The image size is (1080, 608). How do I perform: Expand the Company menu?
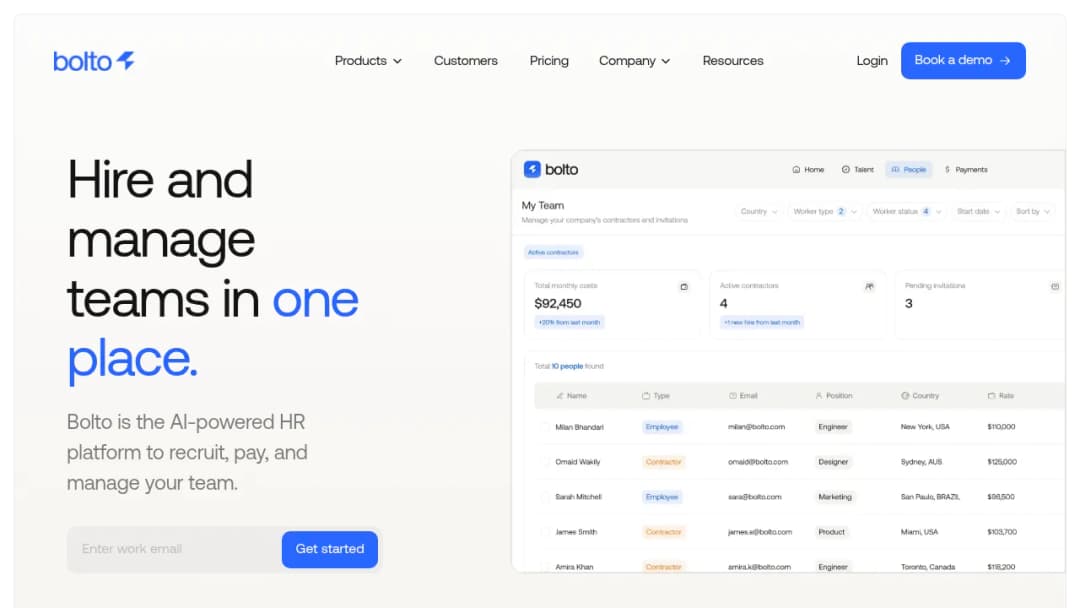pos(634,61)
